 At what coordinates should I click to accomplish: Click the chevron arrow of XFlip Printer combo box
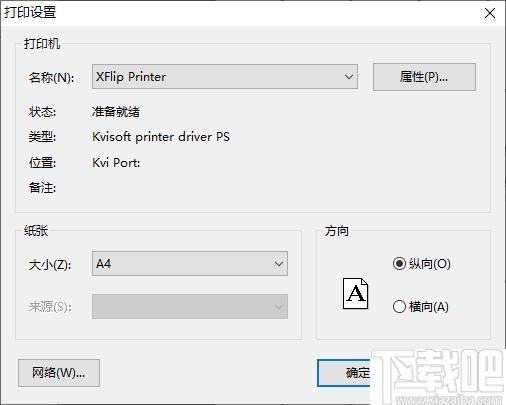349,77
